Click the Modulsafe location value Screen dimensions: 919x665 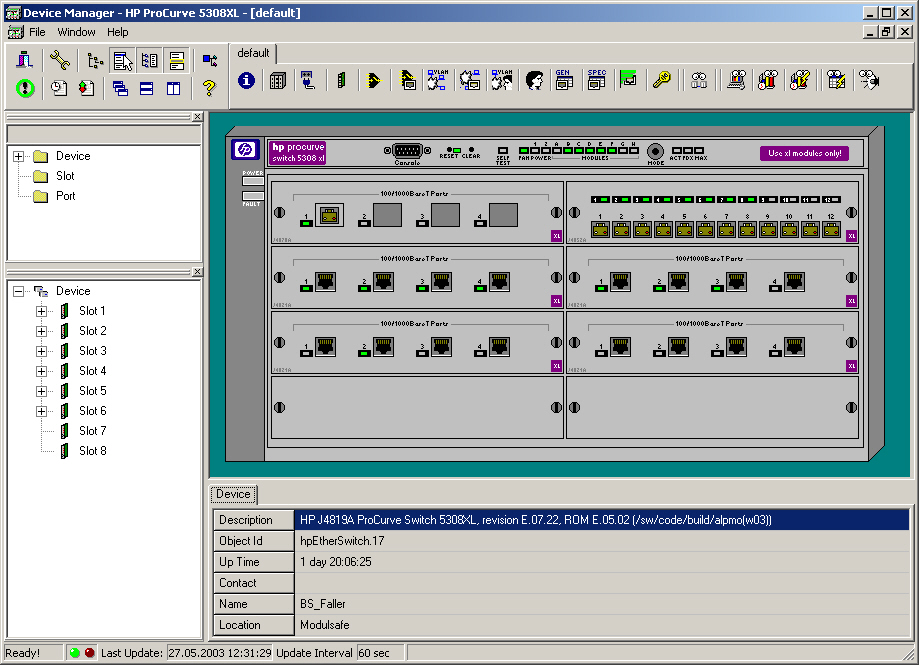click(325, 625)
